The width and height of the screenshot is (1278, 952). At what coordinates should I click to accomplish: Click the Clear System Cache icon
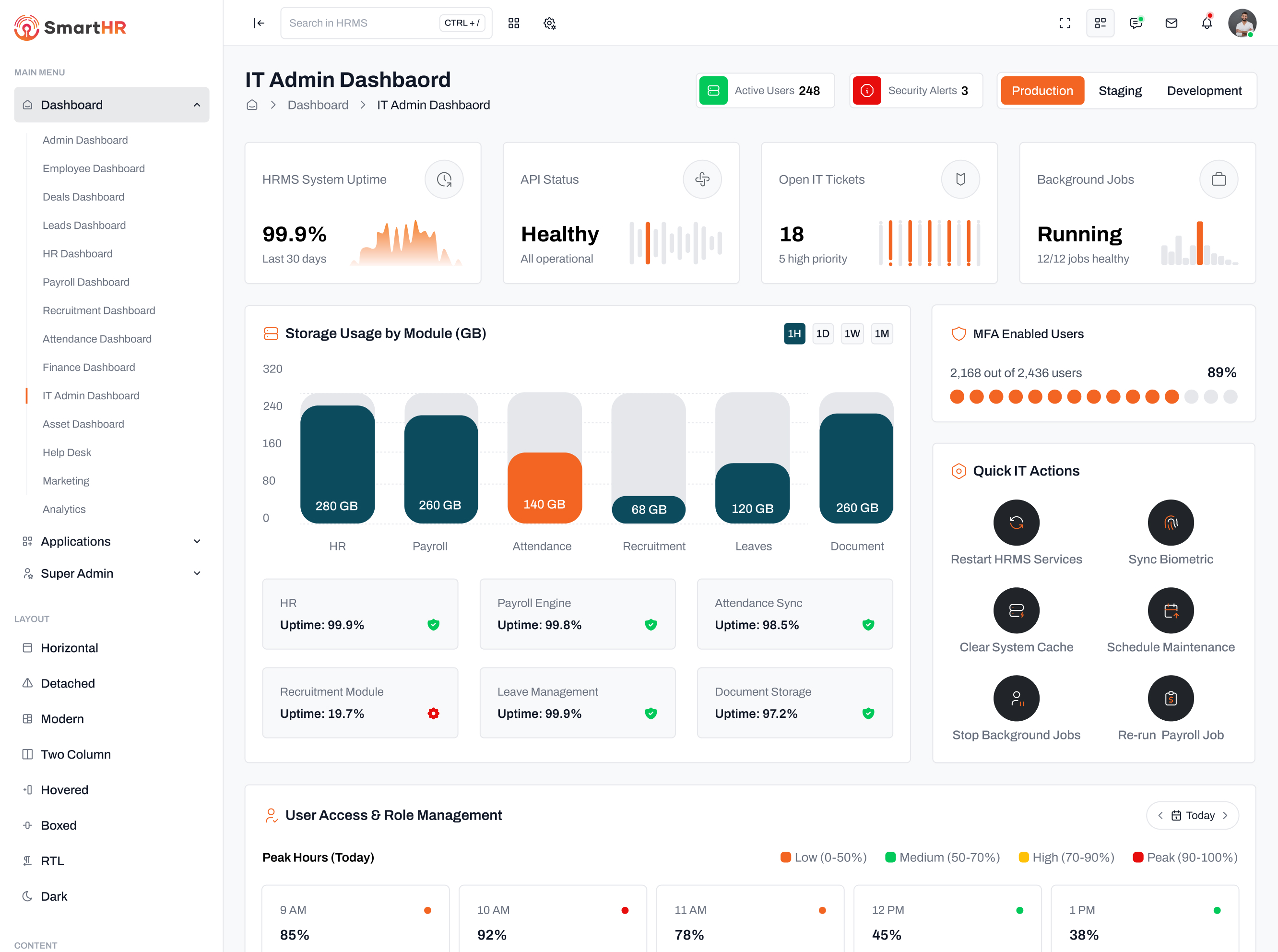1016,610
